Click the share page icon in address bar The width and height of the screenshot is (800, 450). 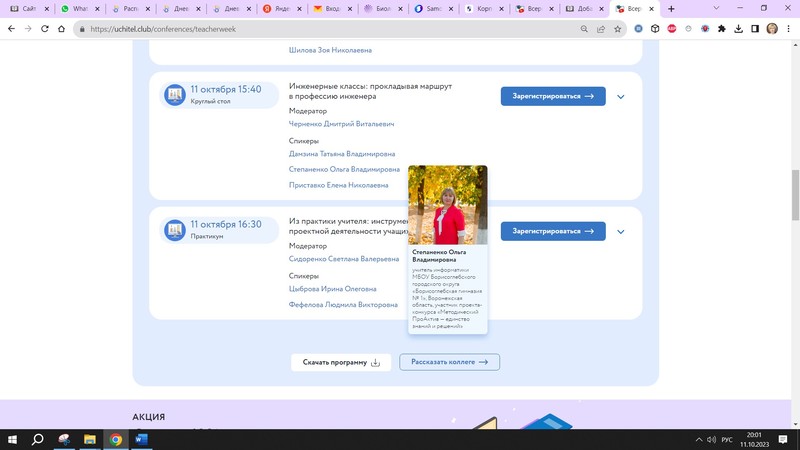[601, 29]
